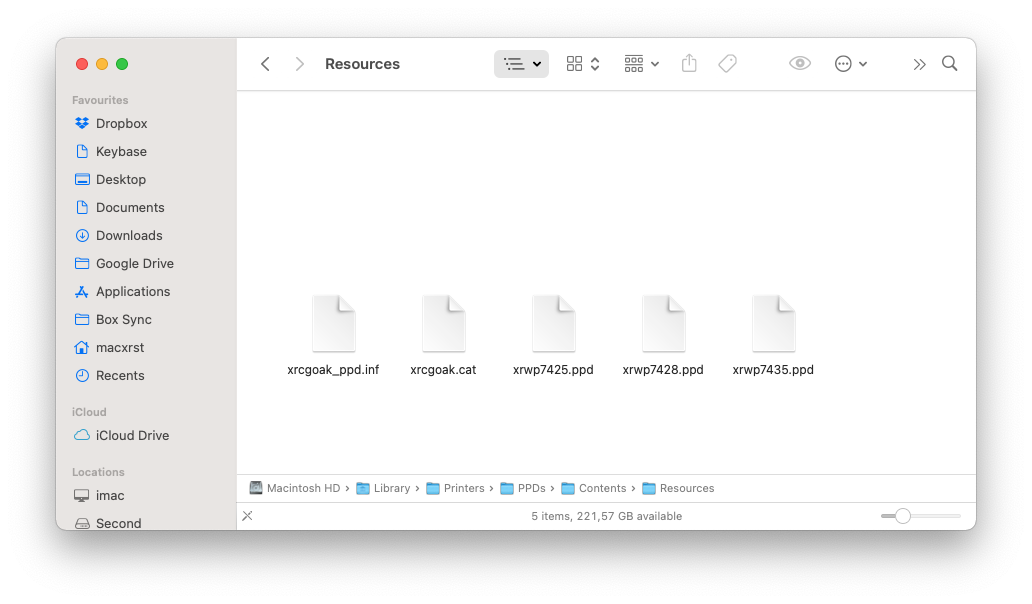Click the xrwp7435.ppd file name
Viewport: 1032px width, 604px height.
773,370
